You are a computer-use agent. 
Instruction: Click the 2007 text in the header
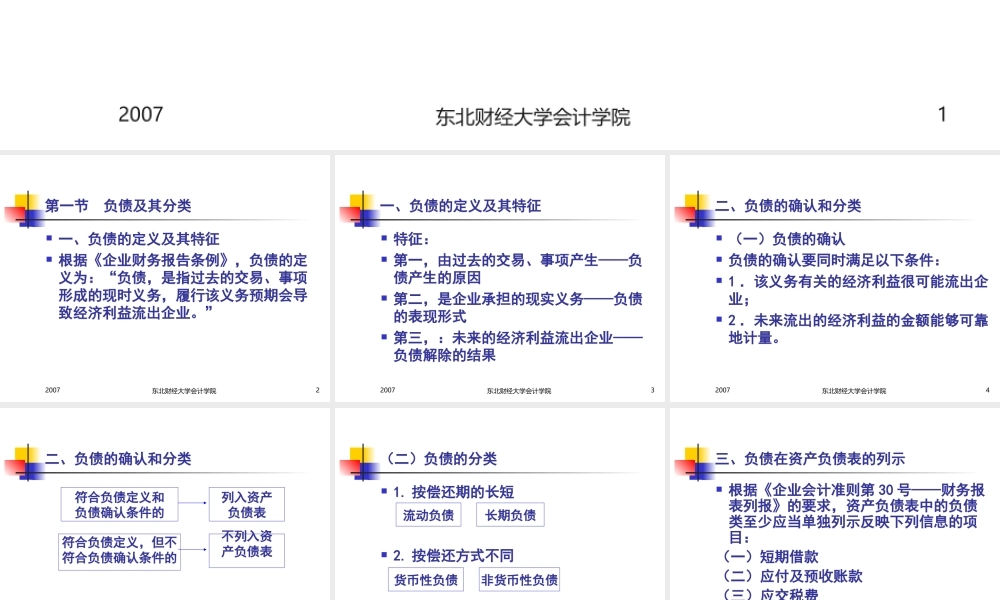(142, 115)
